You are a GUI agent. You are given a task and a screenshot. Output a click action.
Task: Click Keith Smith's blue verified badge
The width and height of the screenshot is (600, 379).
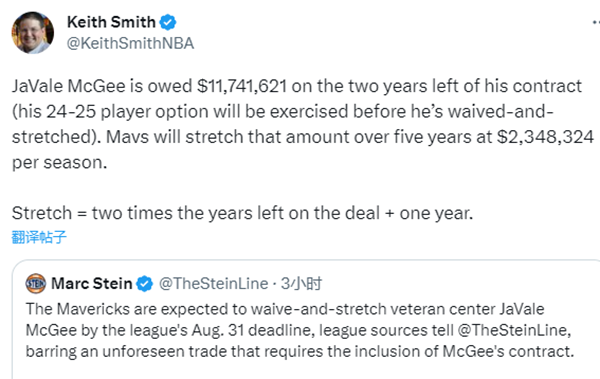click(168, 23)
